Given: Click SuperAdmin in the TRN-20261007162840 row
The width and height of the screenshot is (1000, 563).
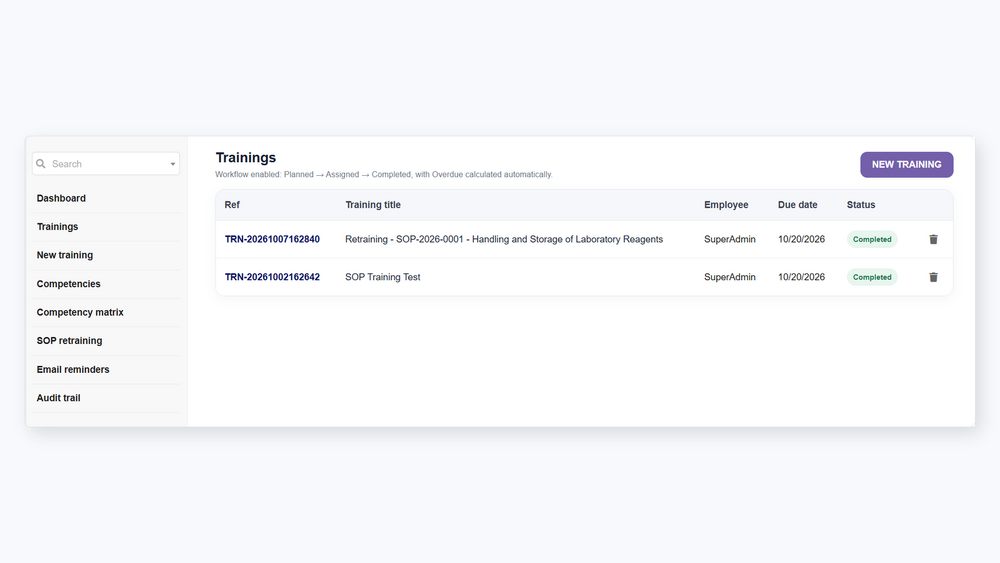Looking at the screenshot, I should pos(730,239).
